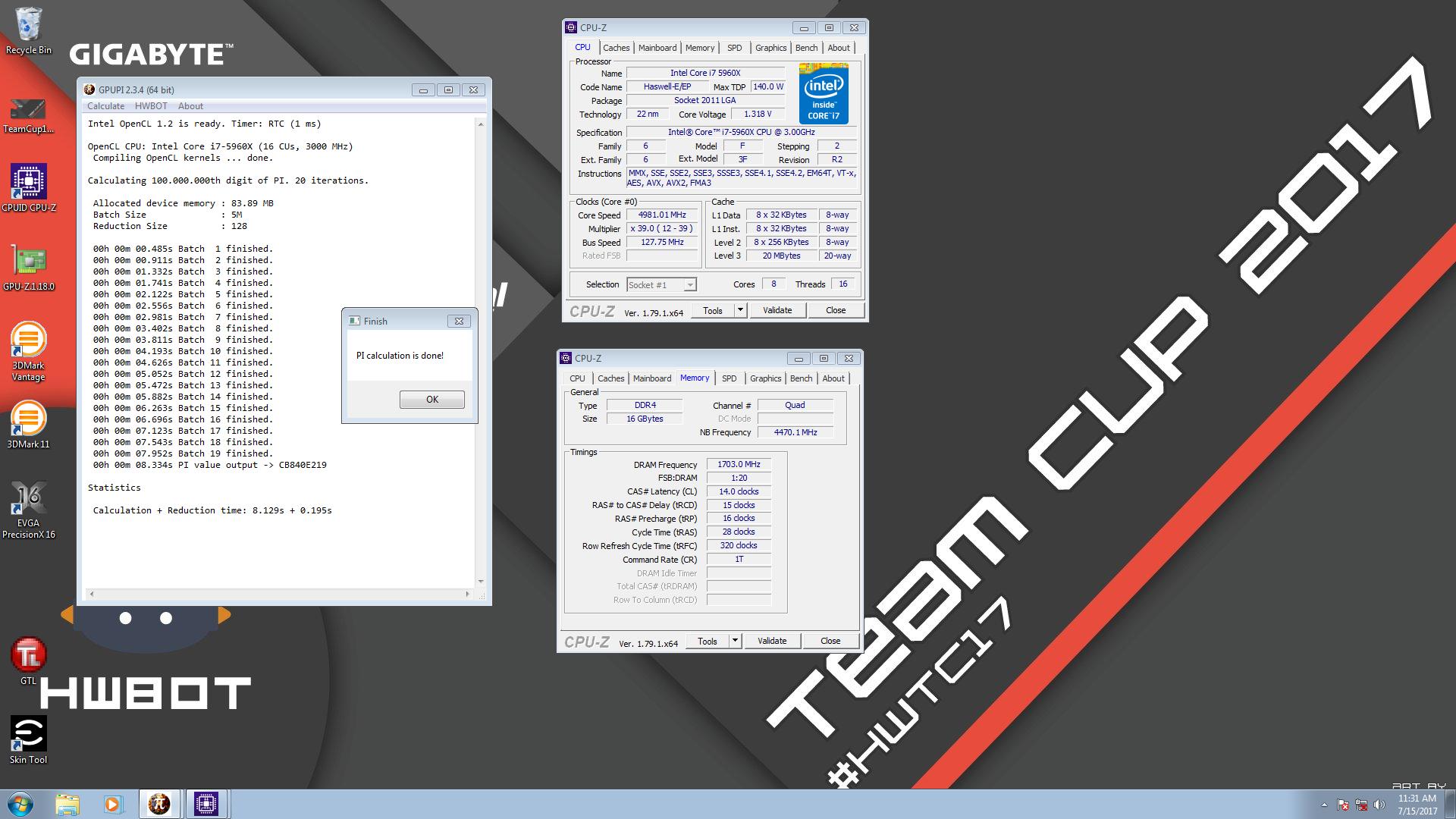Viewport: 1456px width, 819px height.
Task: Select Caches tab in upper CPU-Z window
Action: click(616, 48)
